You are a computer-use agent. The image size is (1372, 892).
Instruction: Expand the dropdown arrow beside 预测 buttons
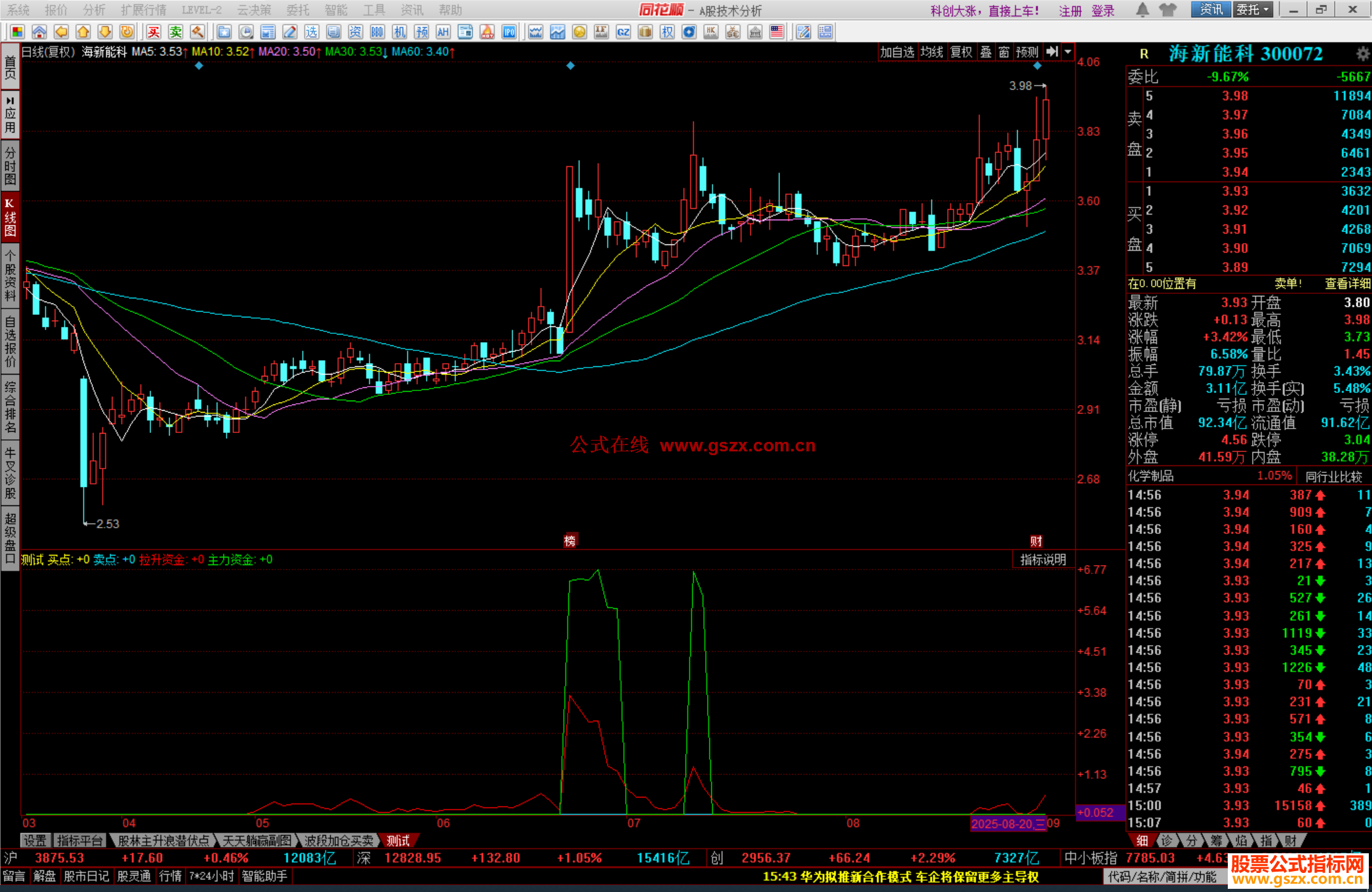click(1068, 52)
